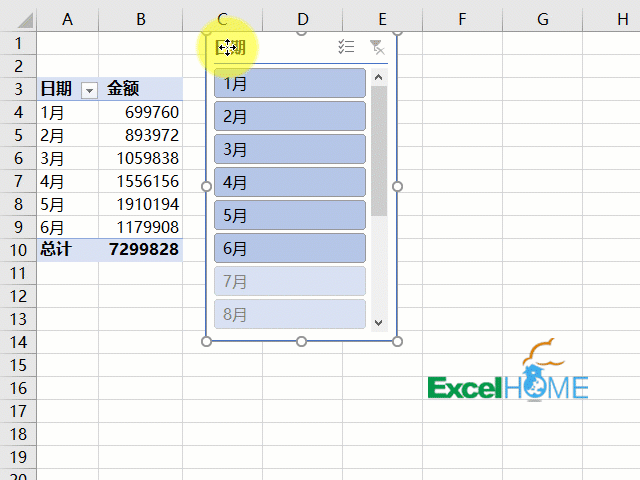Click the slicer scroll up arrow
The image size is (640, 480).
coord(379,77)
